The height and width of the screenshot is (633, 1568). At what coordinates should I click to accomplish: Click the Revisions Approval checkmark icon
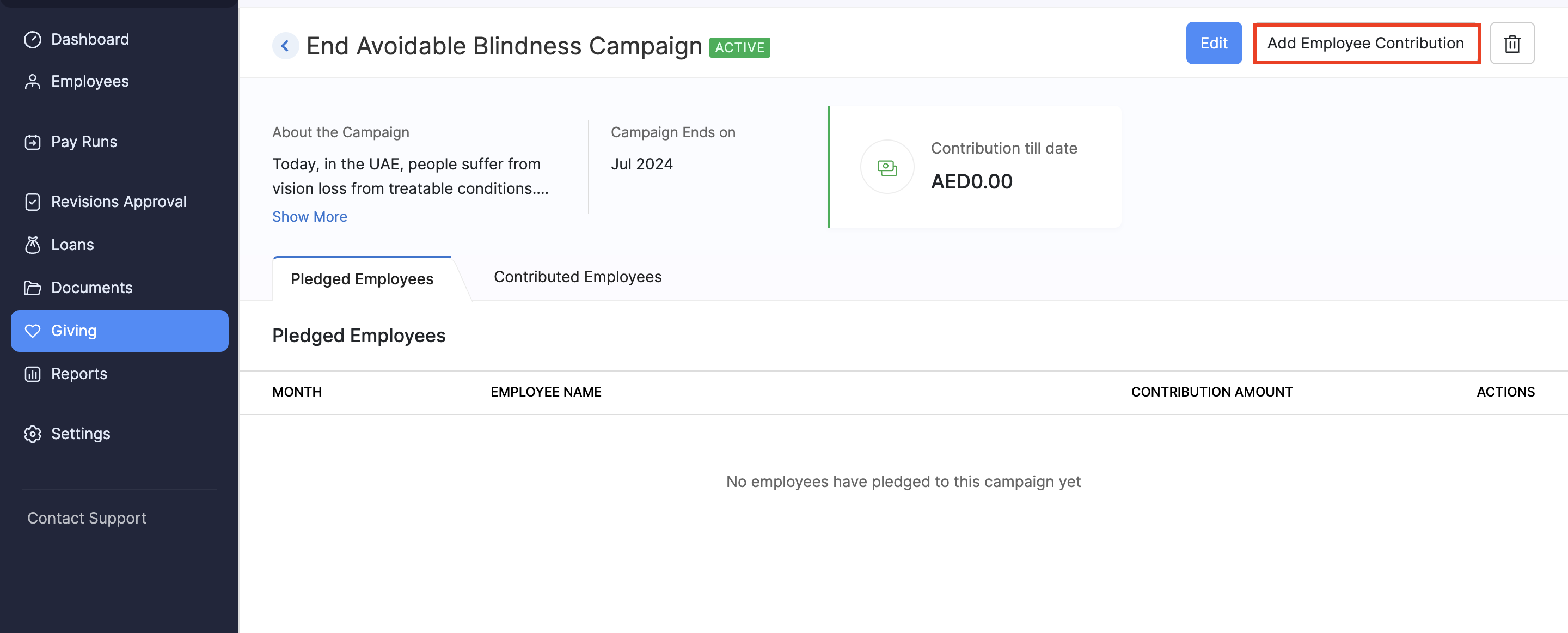pos(32,202)
